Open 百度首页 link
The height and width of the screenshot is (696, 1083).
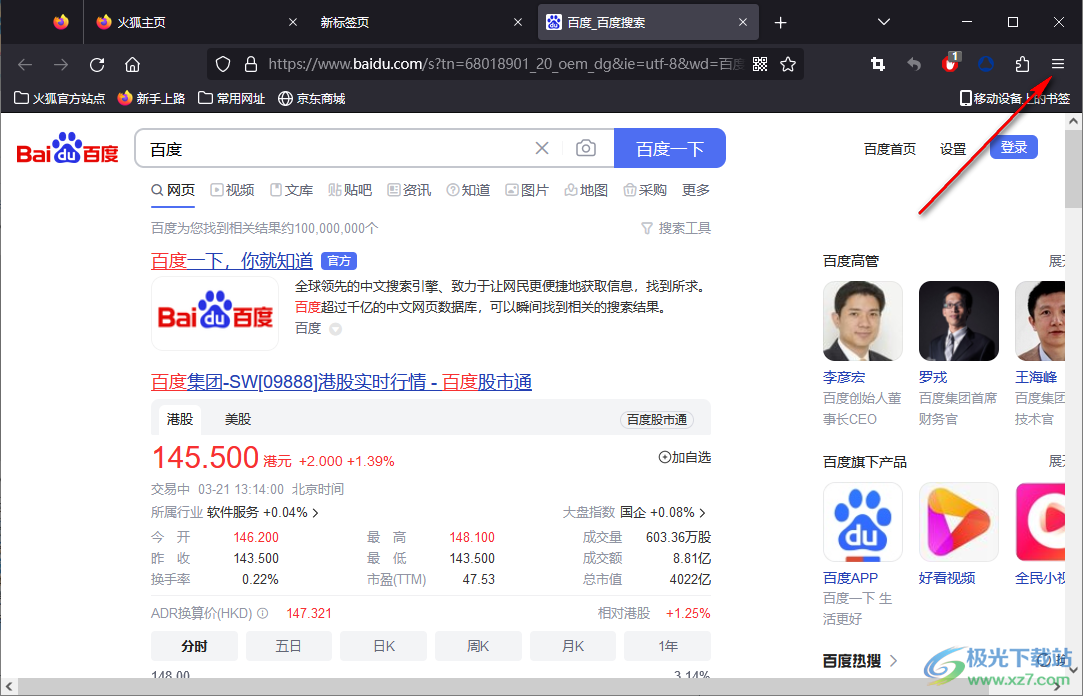pos(890,149)
